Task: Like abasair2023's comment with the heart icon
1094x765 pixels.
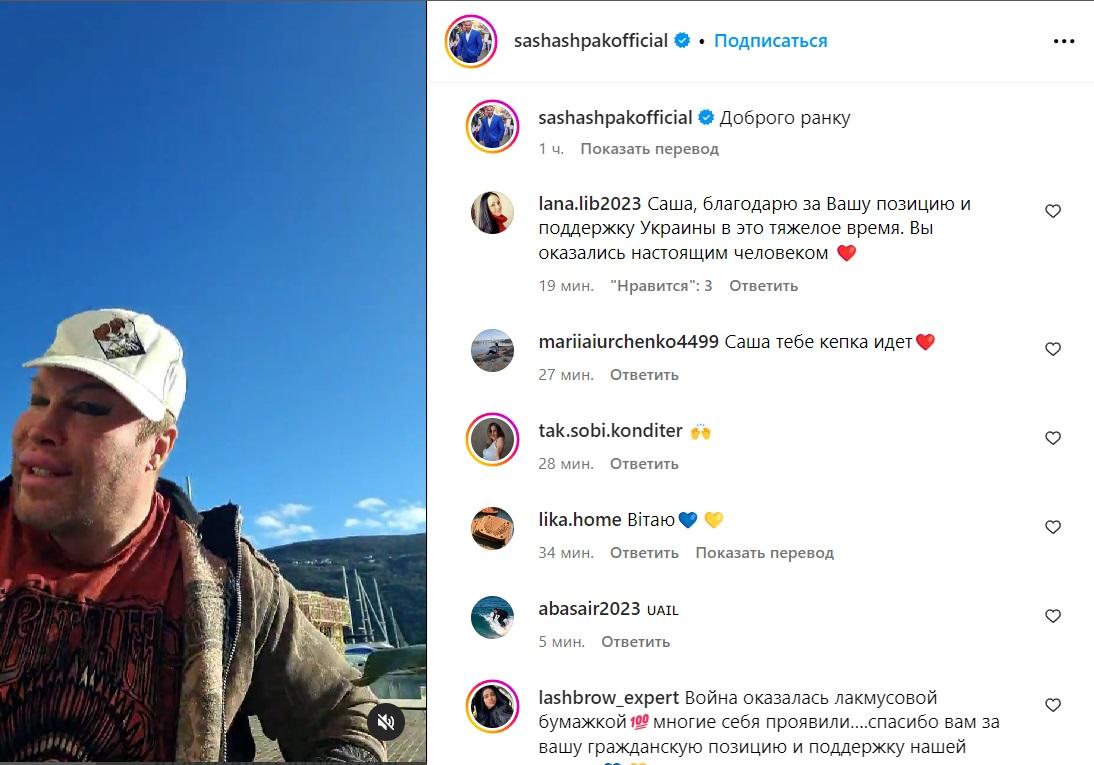Action: point(1053,616)
